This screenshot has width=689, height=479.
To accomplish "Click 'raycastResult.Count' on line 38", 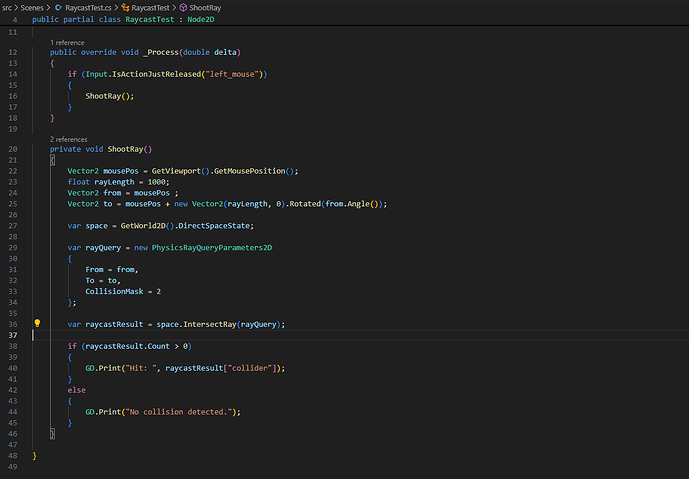I will pos(127,346).
